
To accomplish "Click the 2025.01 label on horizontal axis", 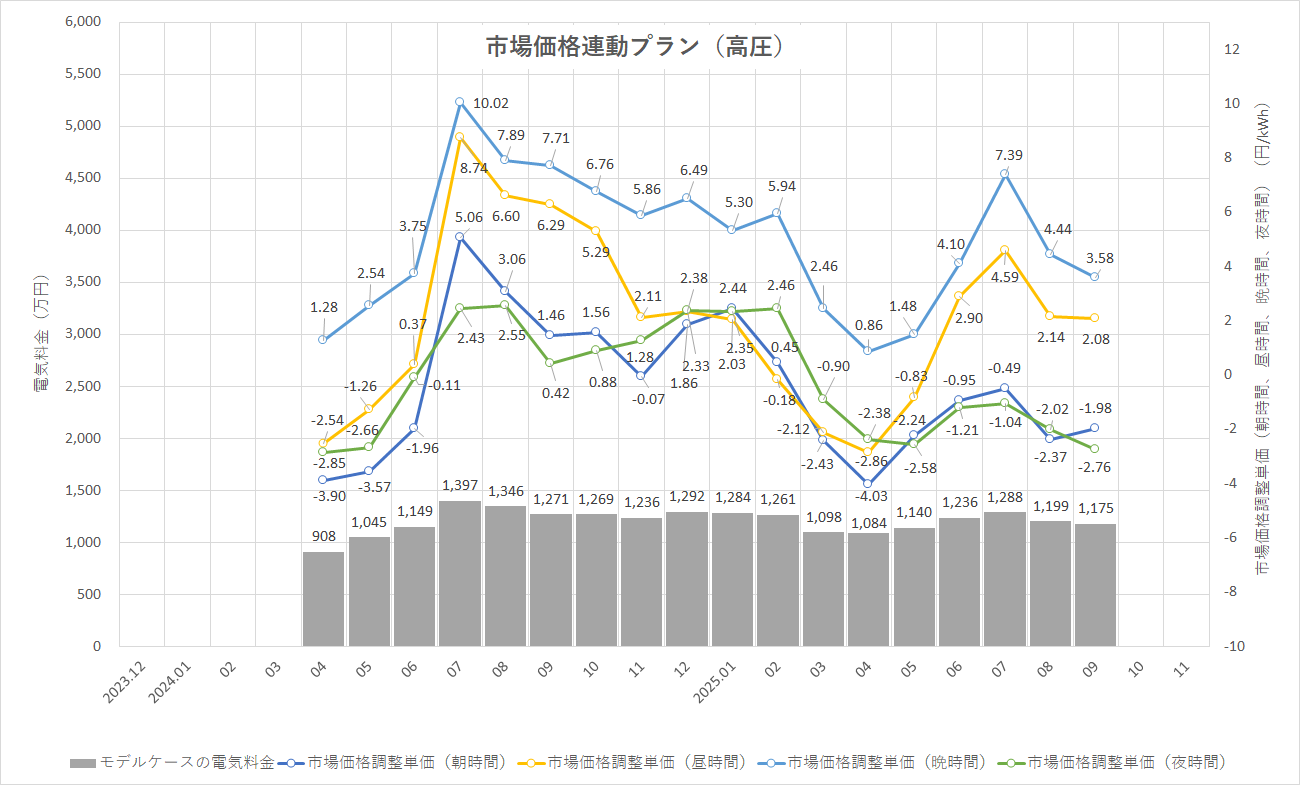I will click(721, 683).
